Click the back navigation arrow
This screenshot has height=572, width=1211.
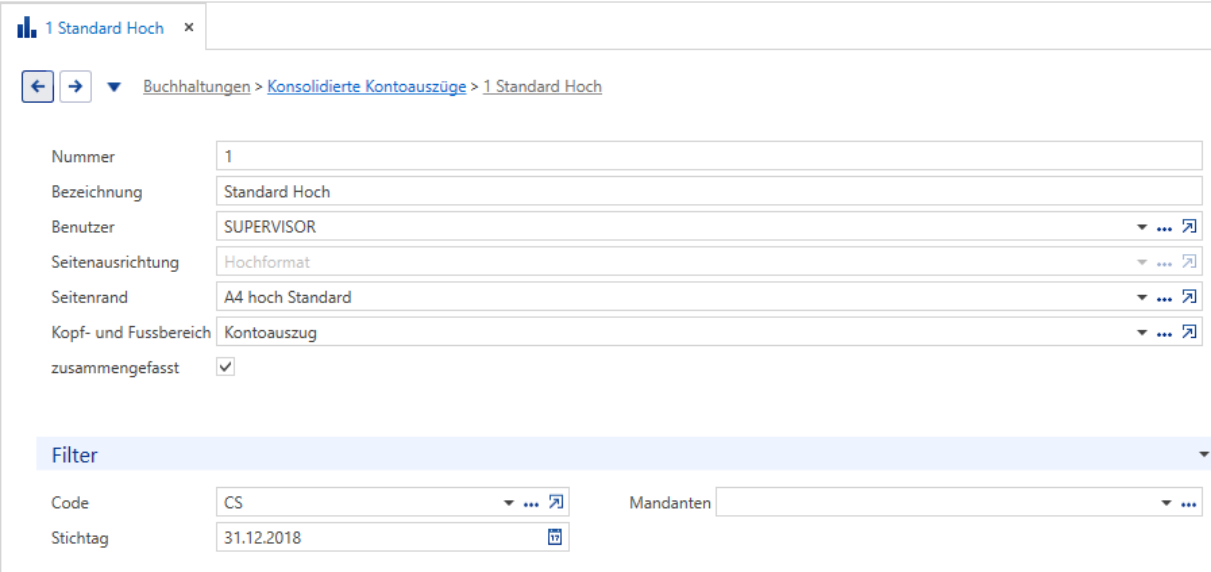pos(38,87)
